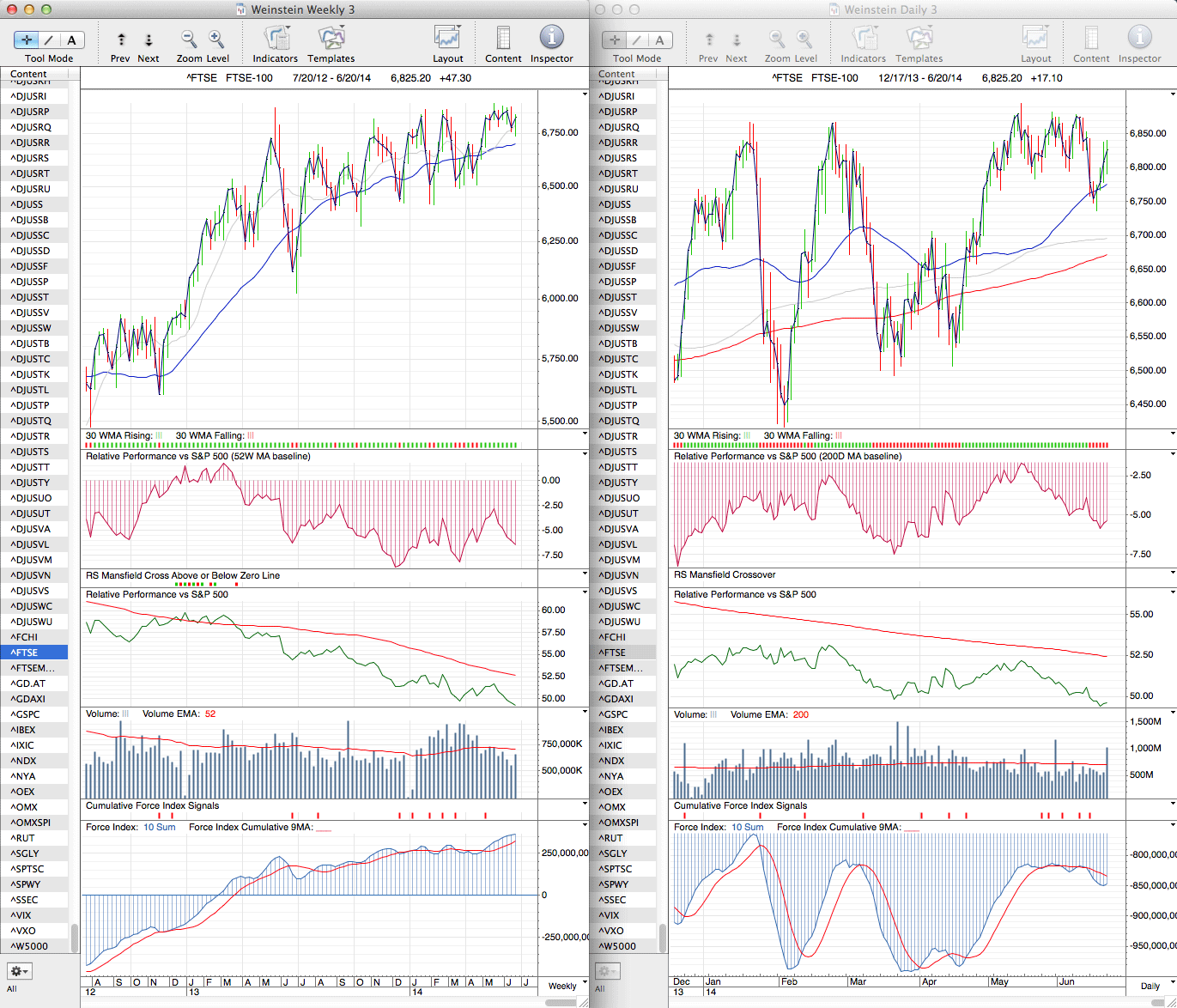Select line drawing tool in Weekly window
1177x1008 pixels.
coord(49,39)
